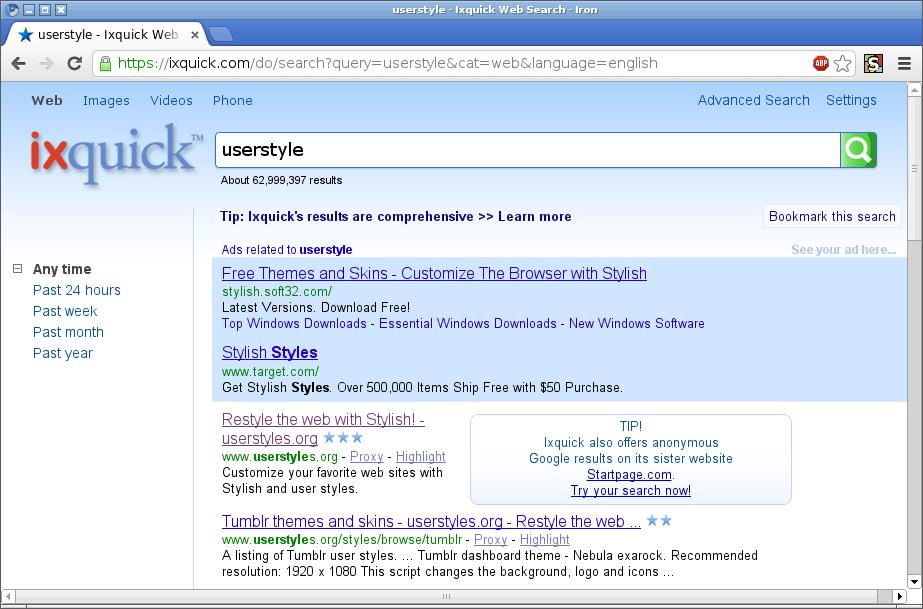Open Advanced Search
This screenshot has width=923, height=609.
[753, 100]
